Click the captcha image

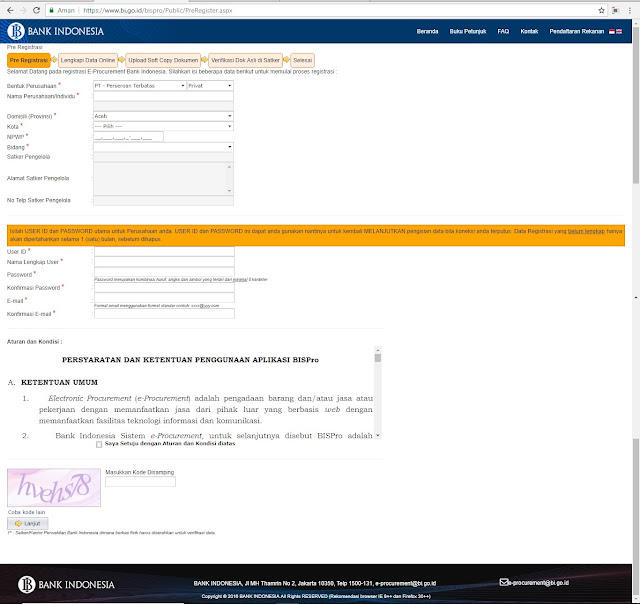click(54, 488)
